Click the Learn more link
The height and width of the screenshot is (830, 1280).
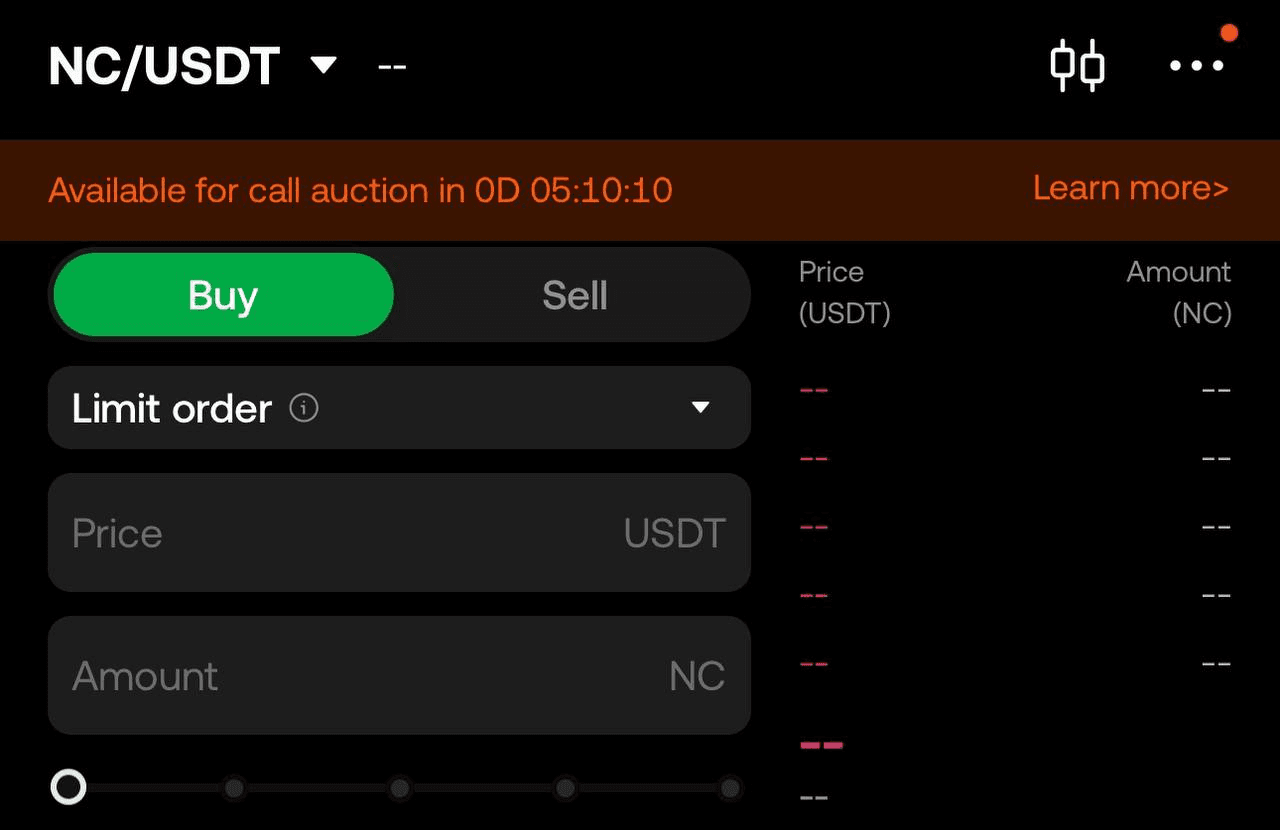tap(1130, 188)
